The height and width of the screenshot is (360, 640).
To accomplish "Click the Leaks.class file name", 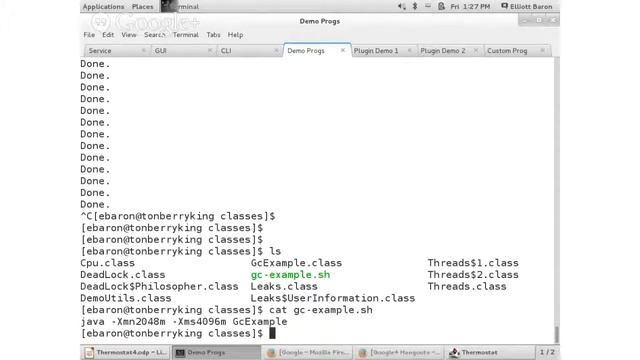I will (x=284, y=287).
